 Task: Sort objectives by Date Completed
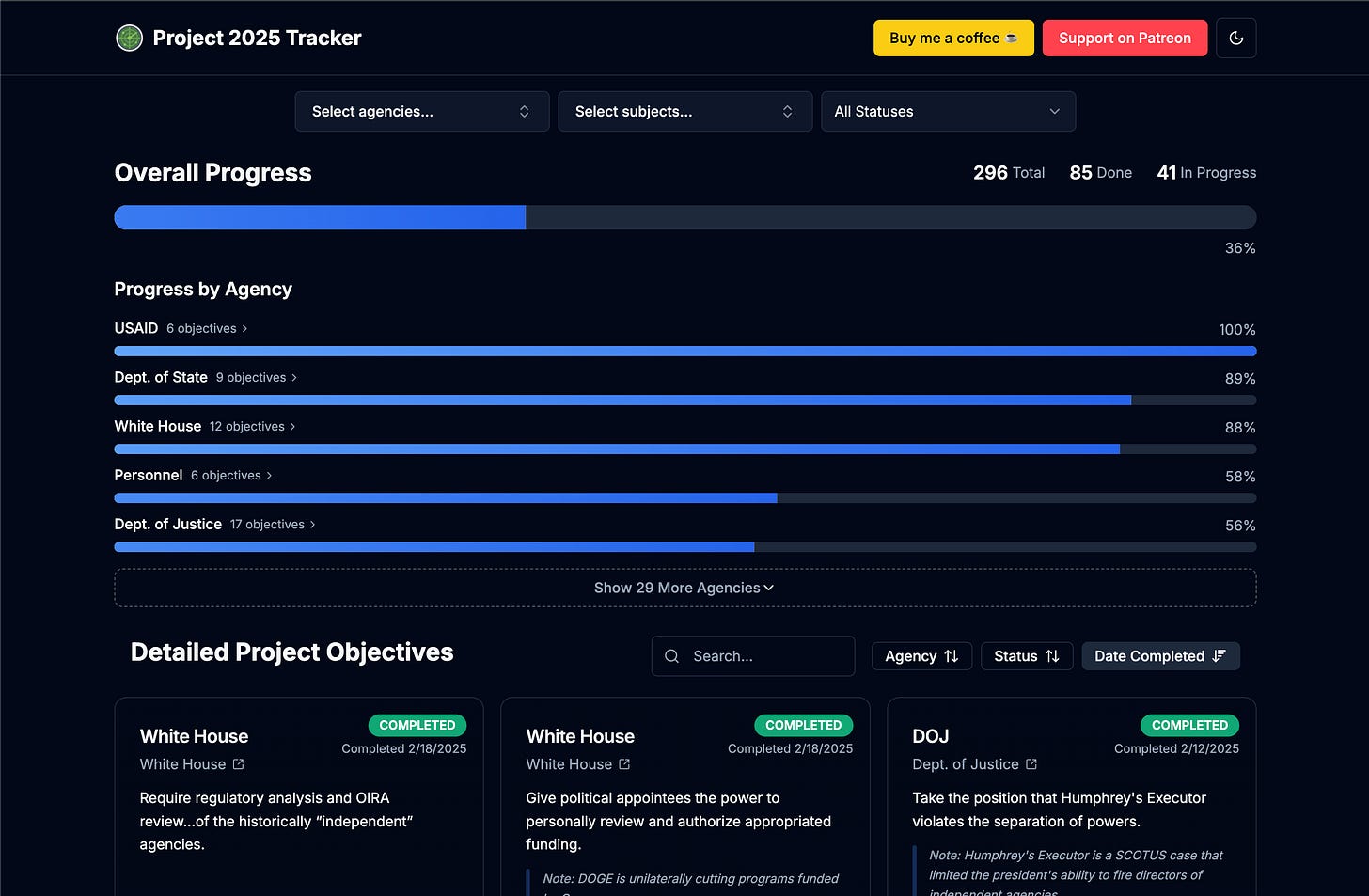coord(1160,656)
